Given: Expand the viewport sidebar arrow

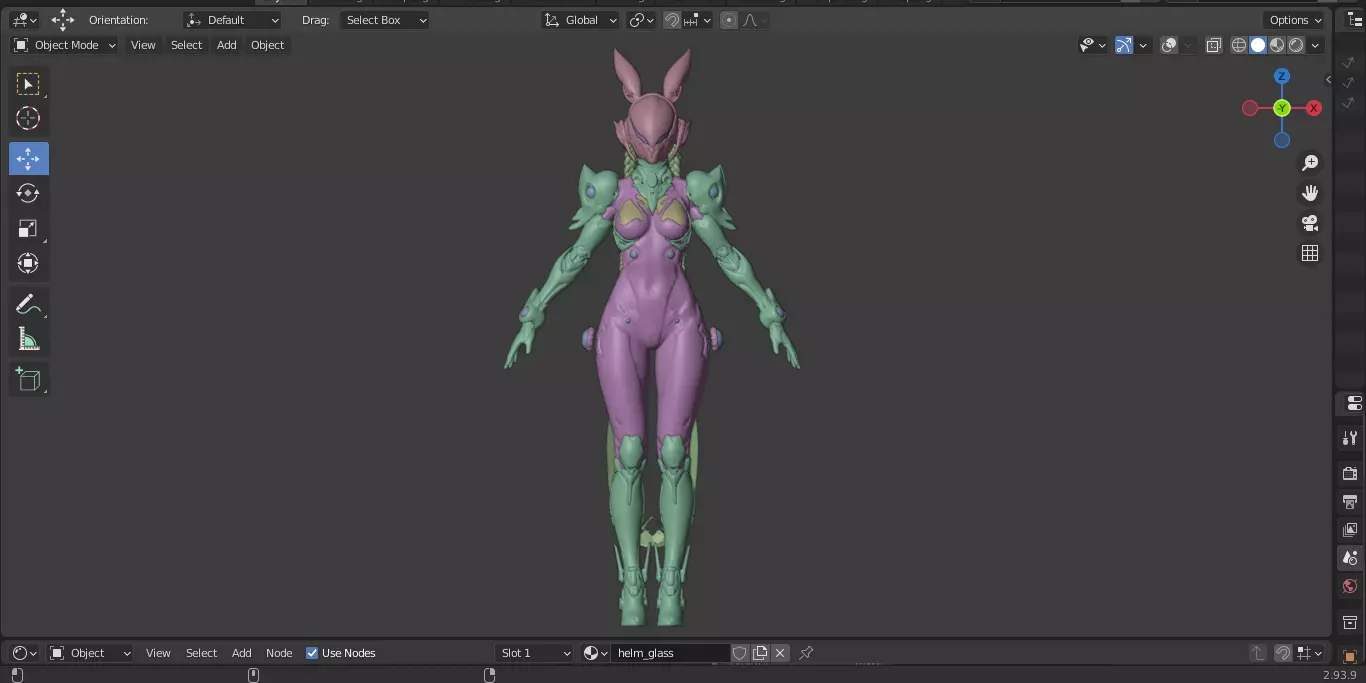Looking at the screenshot, I should pyautogui.click(x=1328, y=79).
